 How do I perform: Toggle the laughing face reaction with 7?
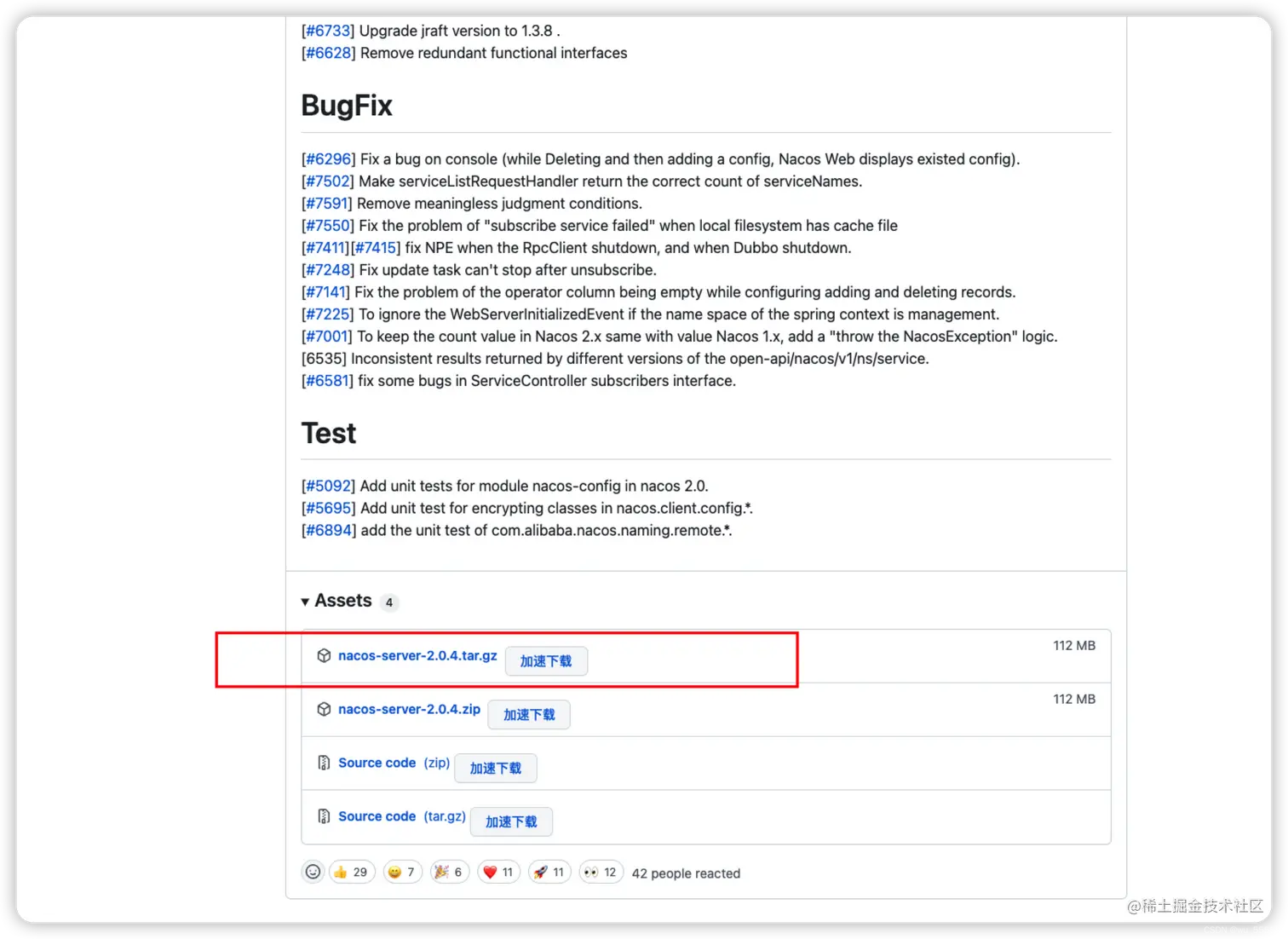click(403, 872)
